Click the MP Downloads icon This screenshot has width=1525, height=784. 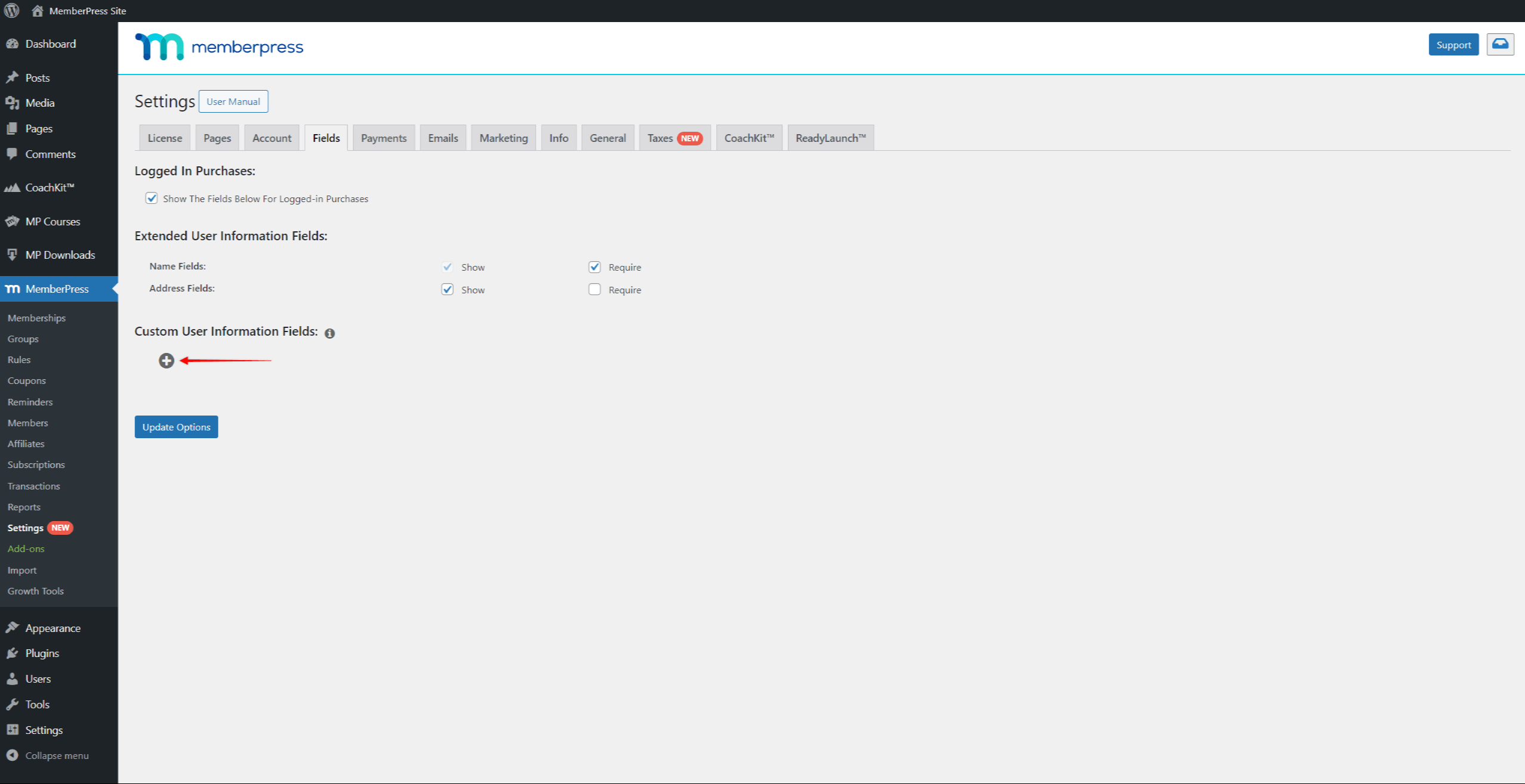(13, 255)
